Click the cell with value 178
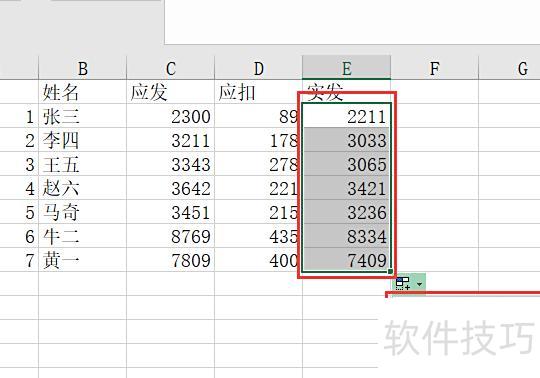The image size is (540, 378). 258,140
